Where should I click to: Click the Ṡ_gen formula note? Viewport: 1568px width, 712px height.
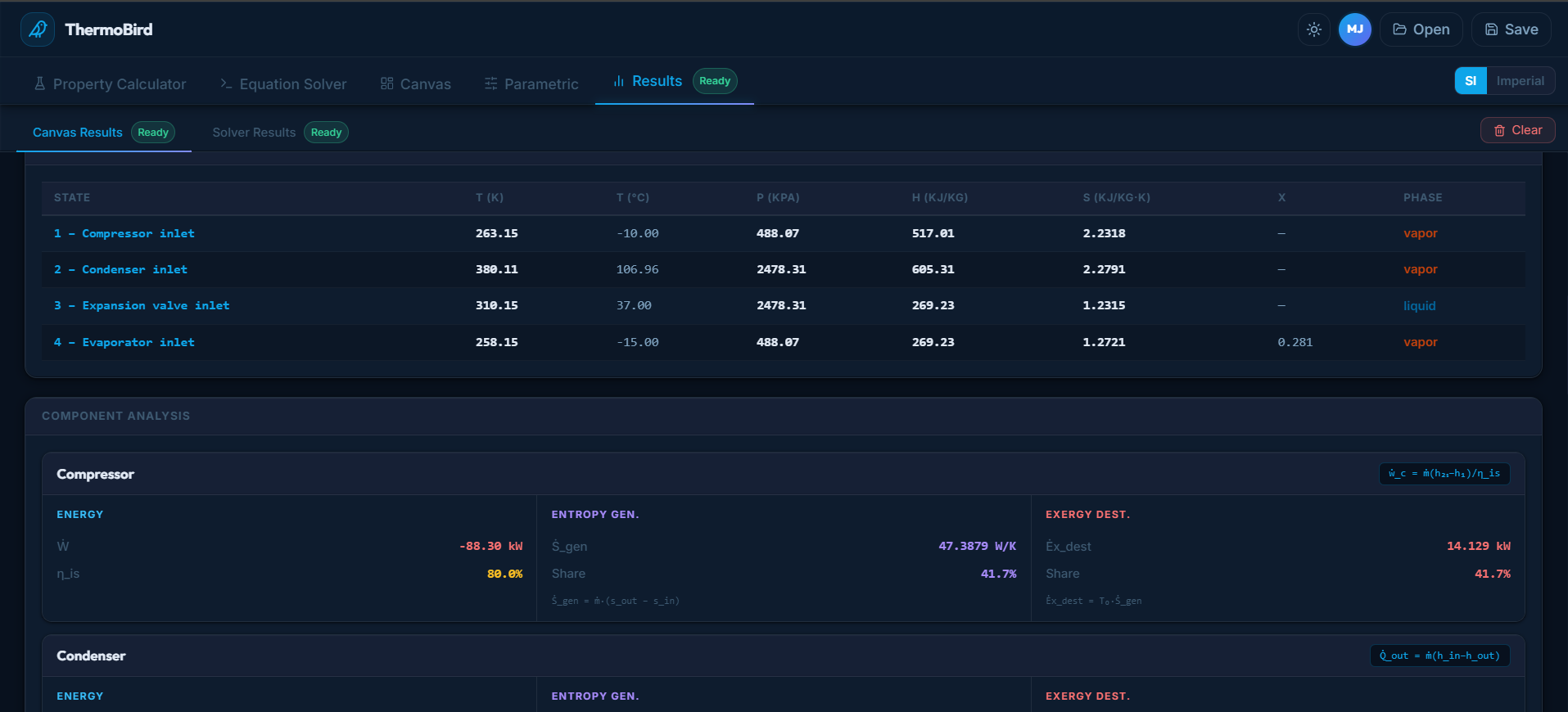click(x=616, y=601)
